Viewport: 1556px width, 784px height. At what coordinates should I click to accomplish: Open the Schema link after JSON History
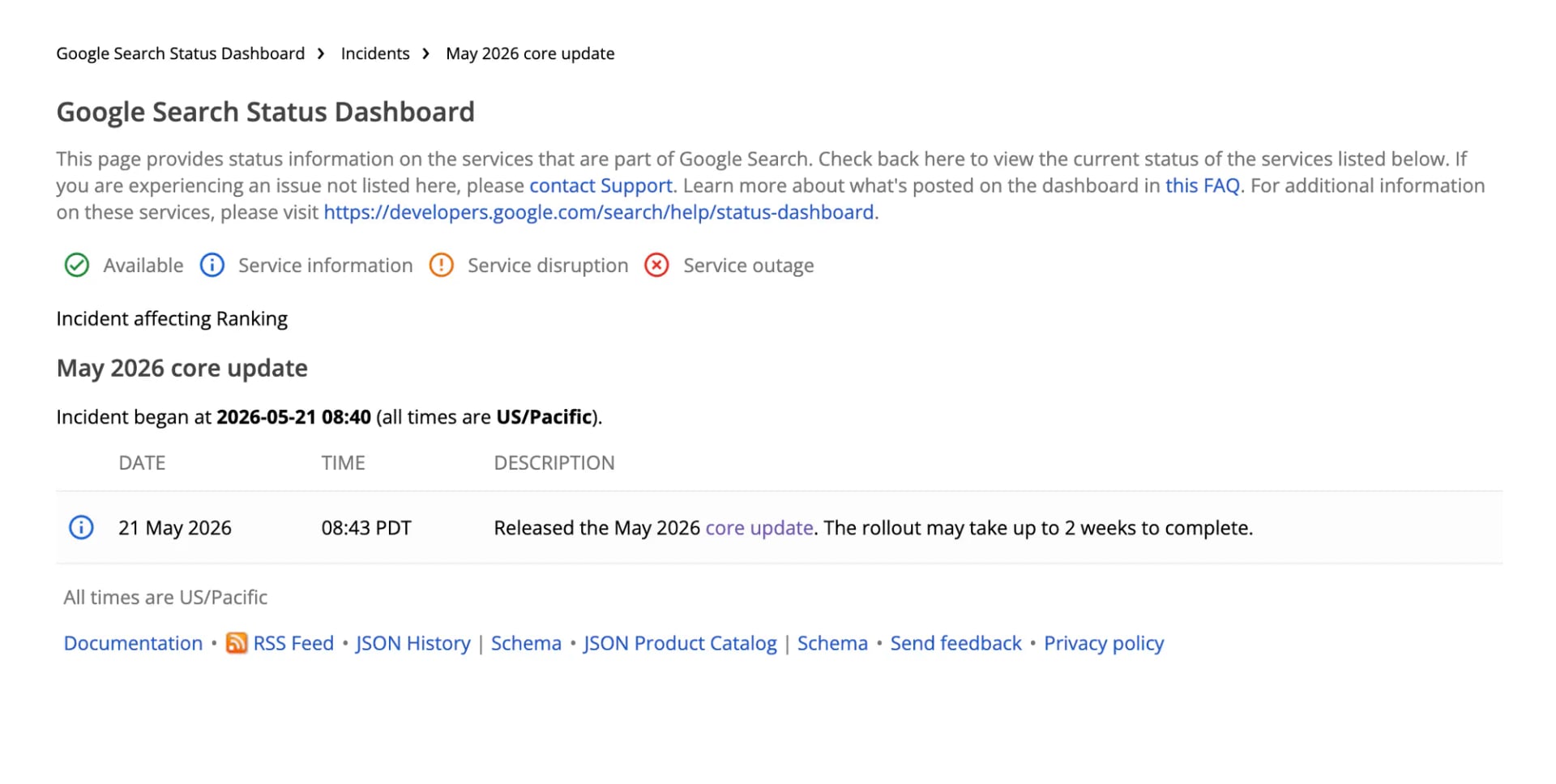tap(526, 643)
